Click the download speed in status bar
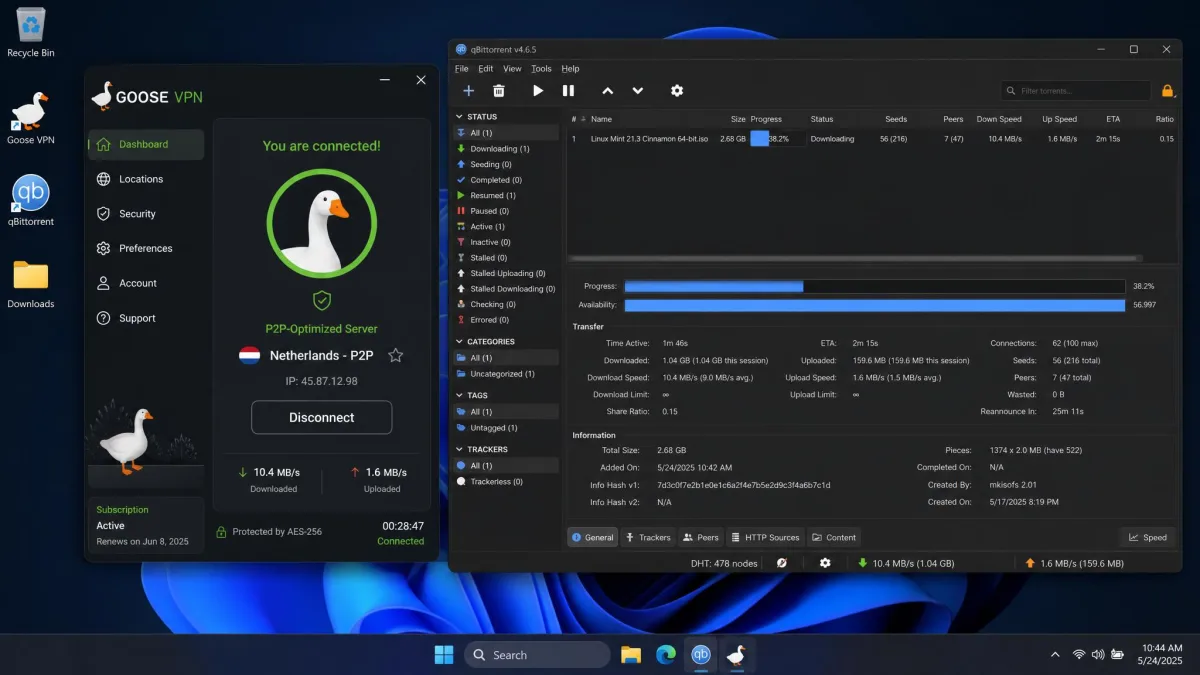This screenshot has height=675, width=1200. [906, 563]
